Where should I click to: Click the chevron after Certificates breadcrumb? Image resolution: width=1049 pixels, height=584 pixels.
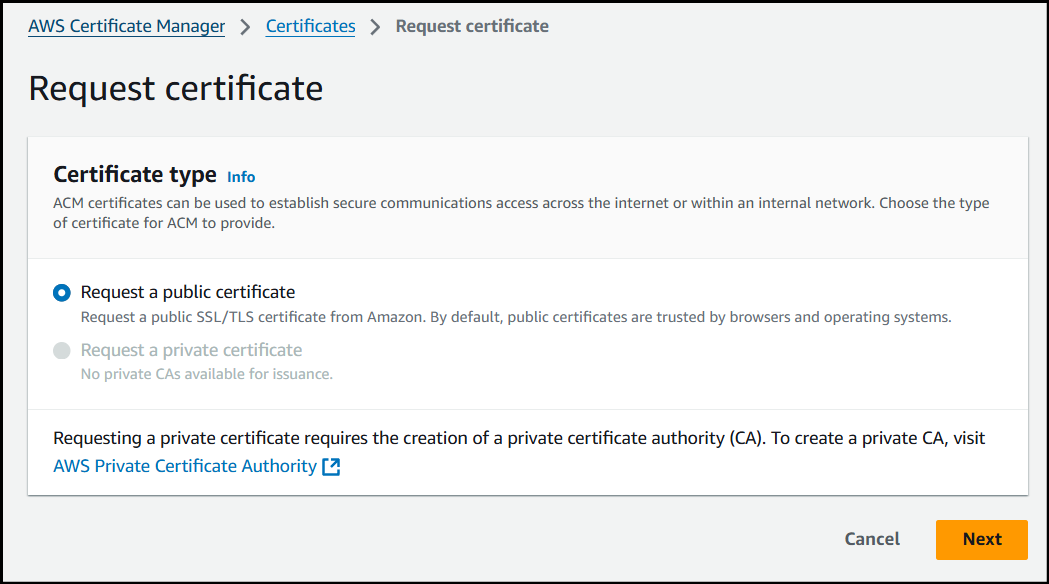pyautogui.click(x=376, y=28)
